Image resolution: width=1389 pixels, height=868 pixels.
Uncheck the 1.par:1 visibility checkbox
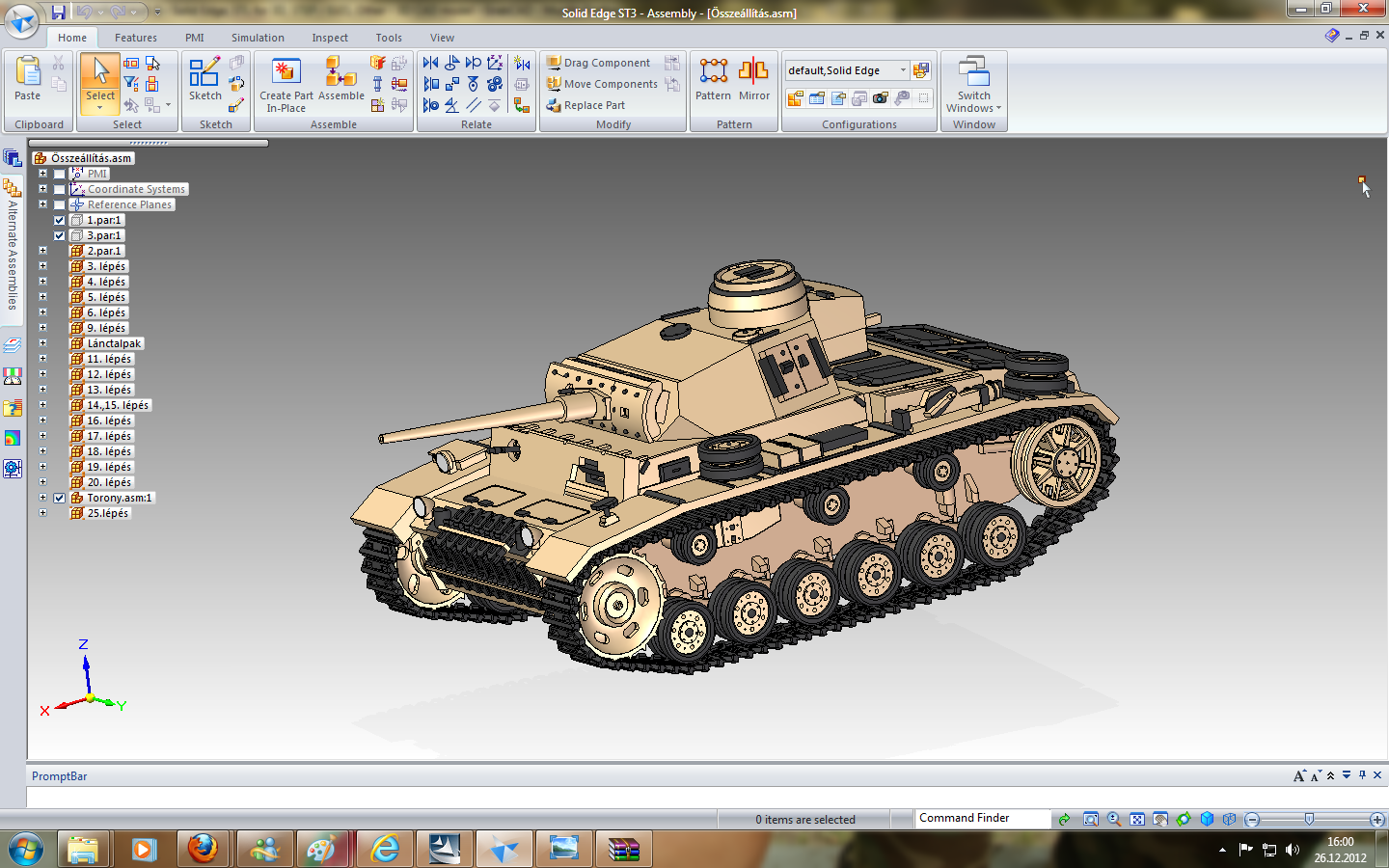[60, 220]
